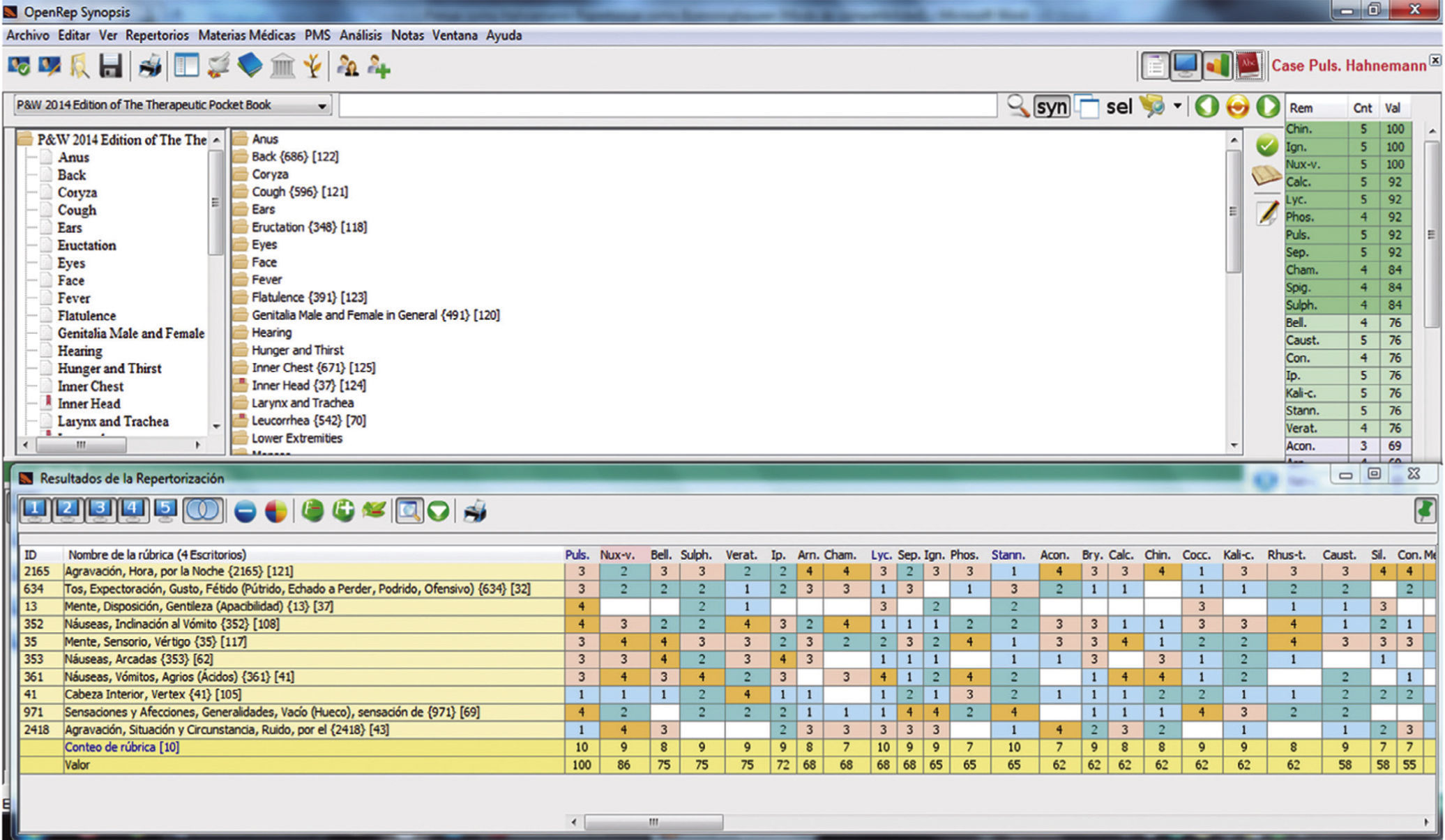Open the mortar and pestle remedies icon
The height and width of the screenshot is (840, 1445).
[218, 67]
